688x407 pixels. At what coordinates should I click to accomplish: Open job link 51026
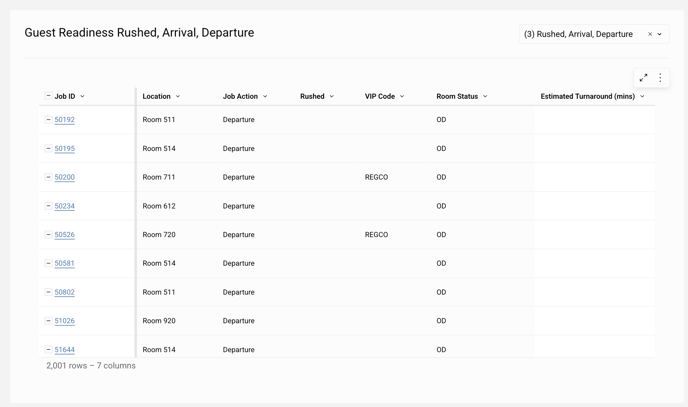(x=64, y=321)
